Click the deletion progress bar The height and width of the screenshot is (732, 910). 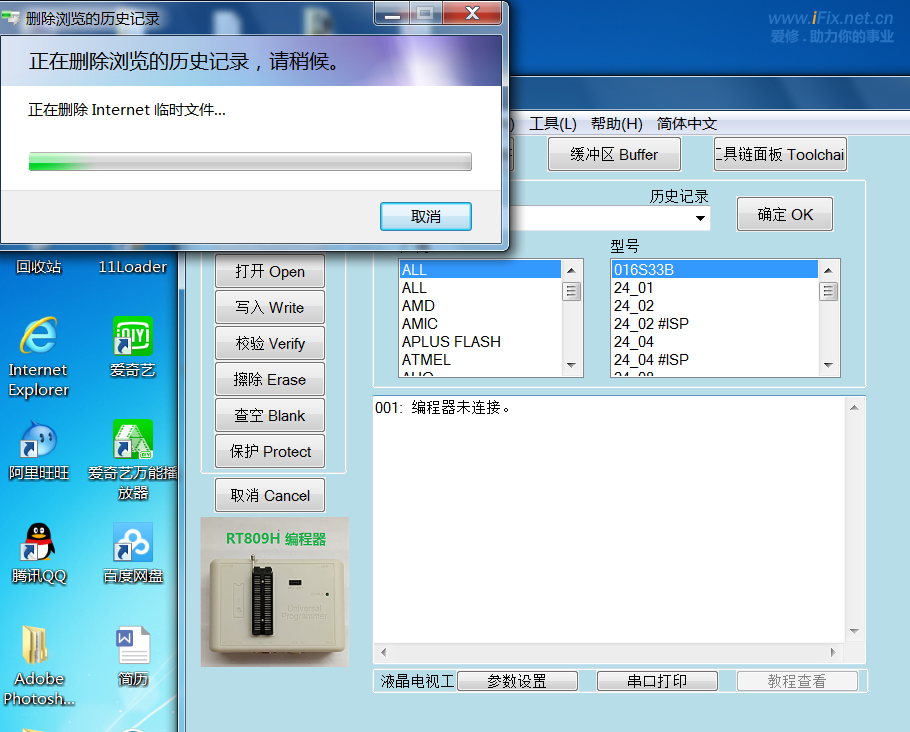pos(250,162)
